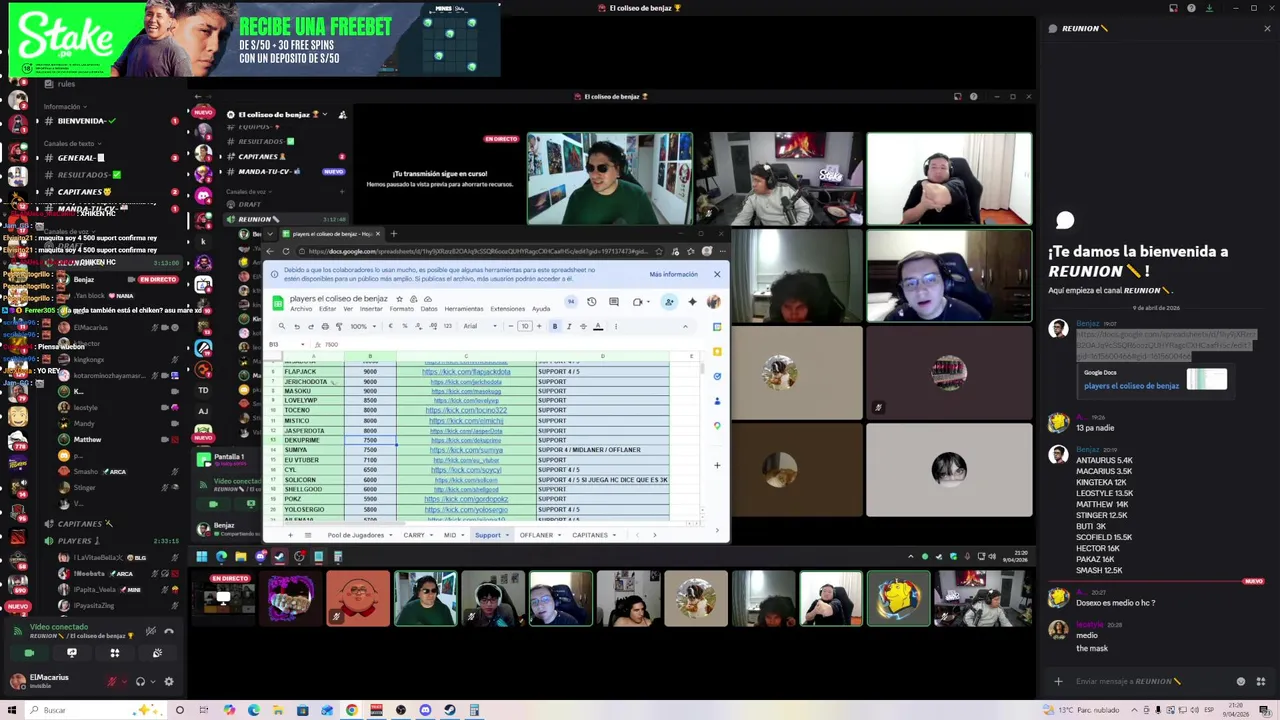Open Pool de Jugadores tab dropdown arrow
Viewport: 1280px width, 720px height.
(x=391, y=535)
